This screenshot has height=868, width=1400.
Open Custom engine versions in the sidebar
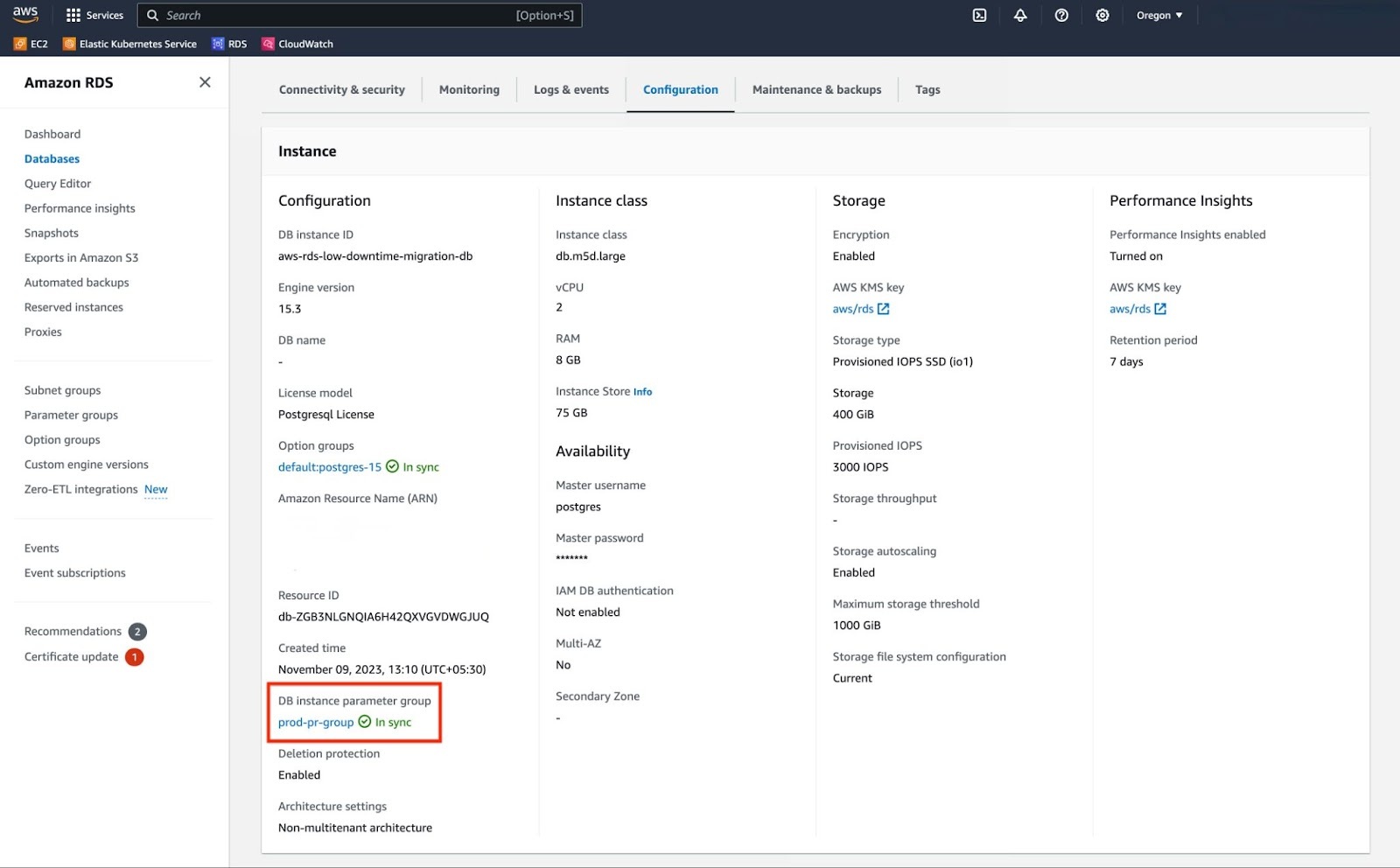(87, 465)
